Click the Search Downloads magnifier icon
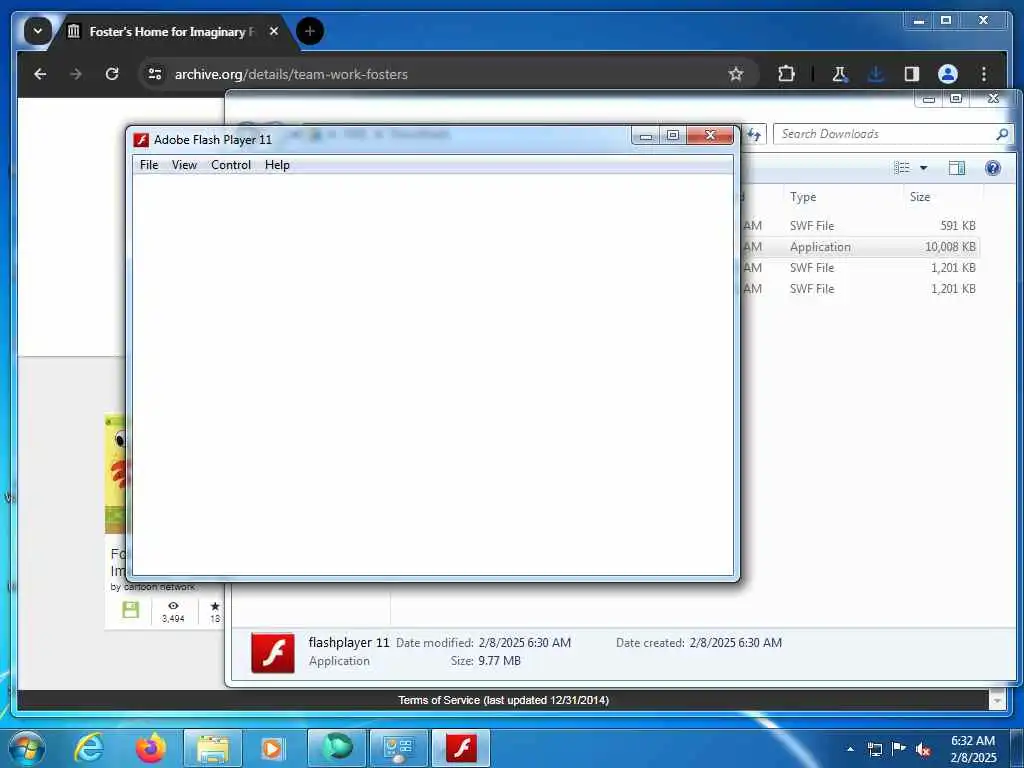The width and height of the screenshot is (1024, 768). [x=1002, y=134]
